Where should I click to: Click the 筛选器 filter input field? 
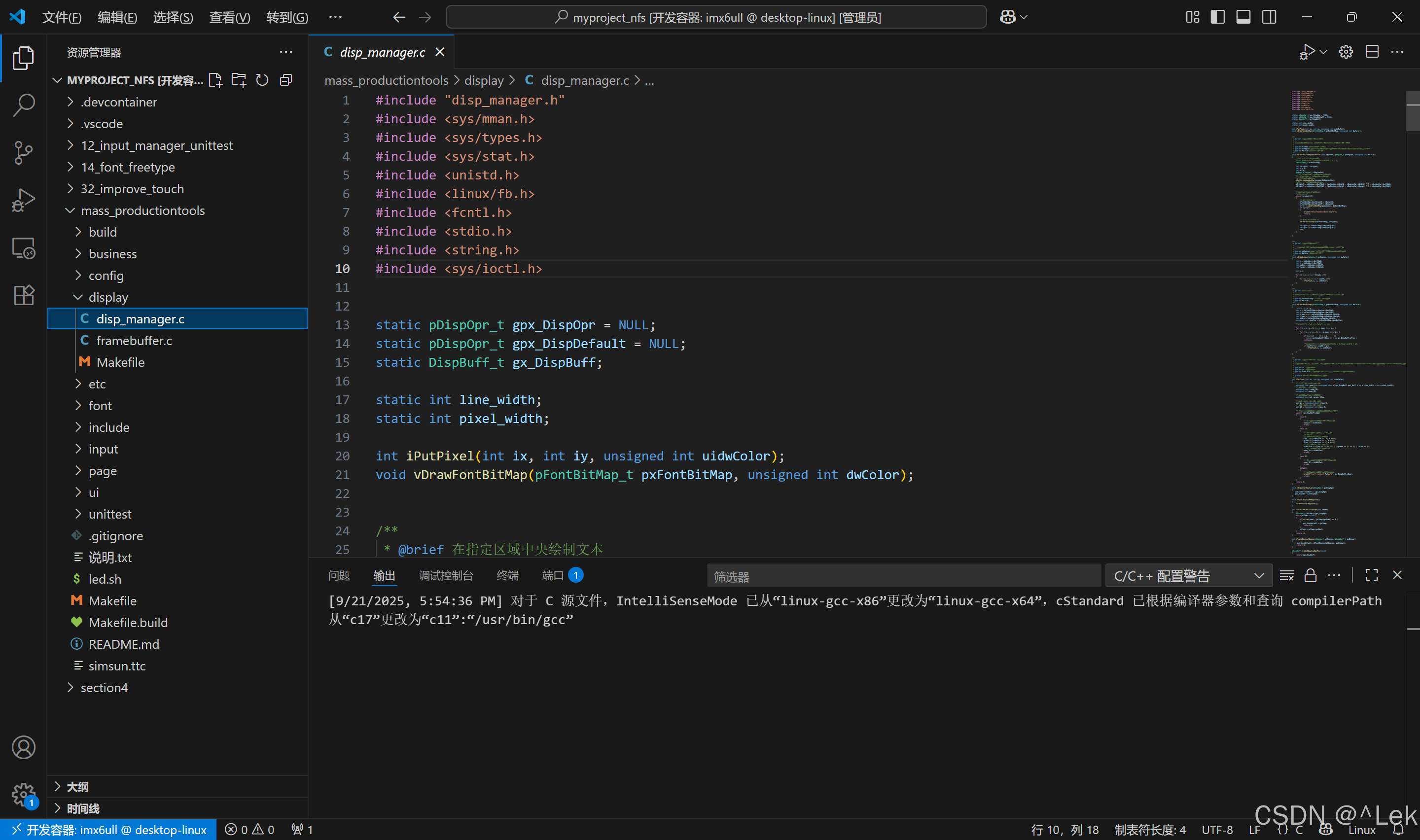[903, 576]
